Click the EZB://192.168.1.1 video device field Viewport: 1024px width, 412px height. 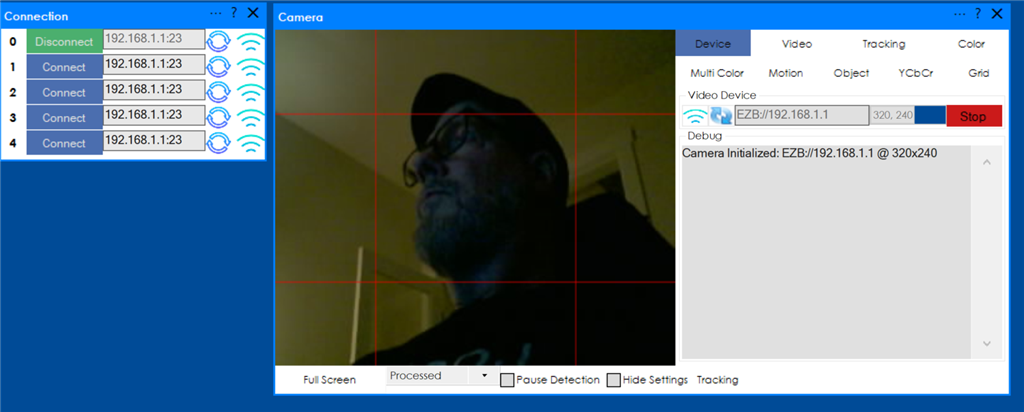800,116
